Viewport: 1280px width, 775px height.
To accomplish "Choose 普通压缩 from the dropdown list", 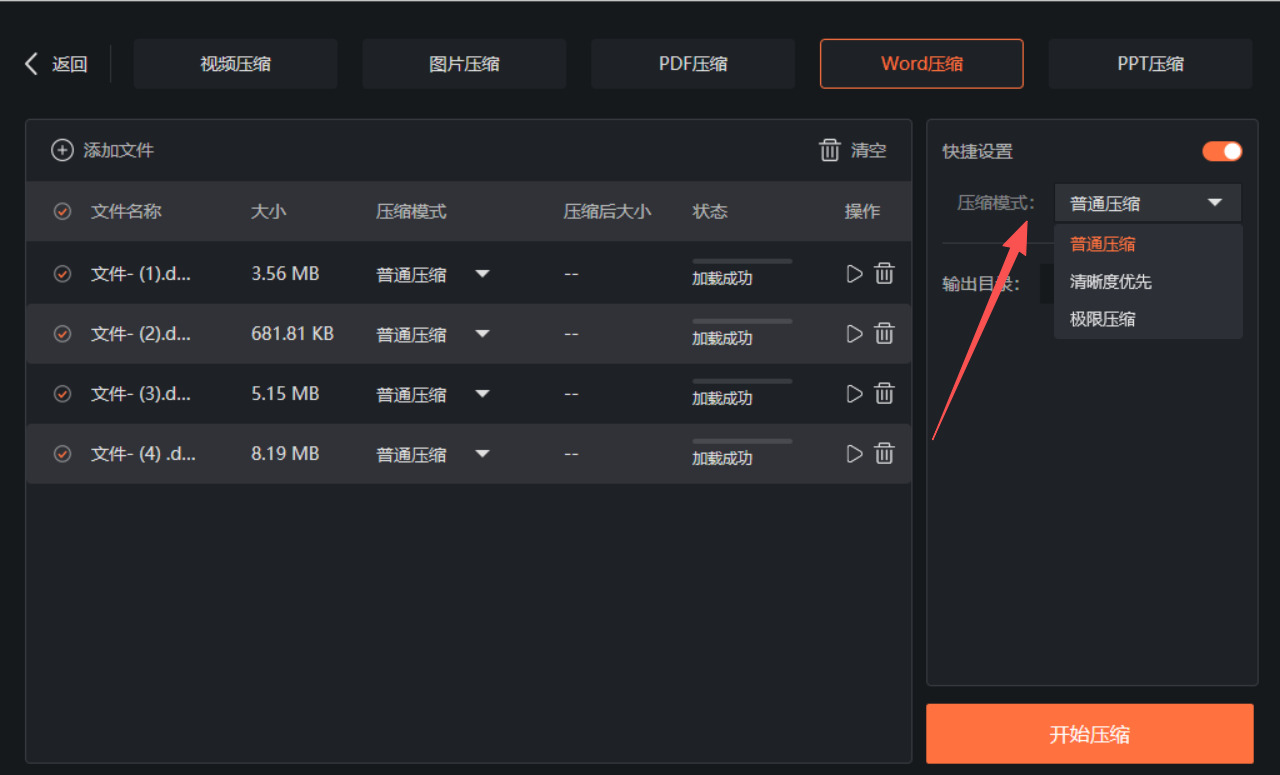I will pos(1102,244).
